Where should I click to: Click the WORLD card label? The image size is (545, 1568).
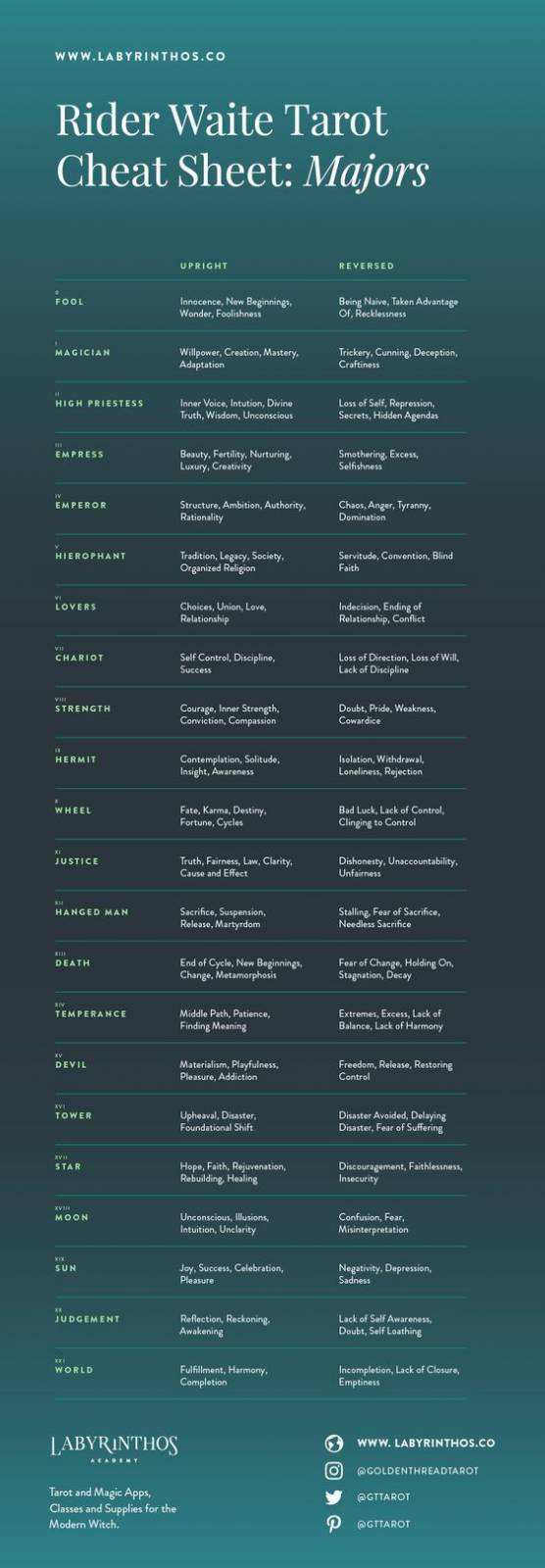pyautogui.click(x=74, y=1370)
